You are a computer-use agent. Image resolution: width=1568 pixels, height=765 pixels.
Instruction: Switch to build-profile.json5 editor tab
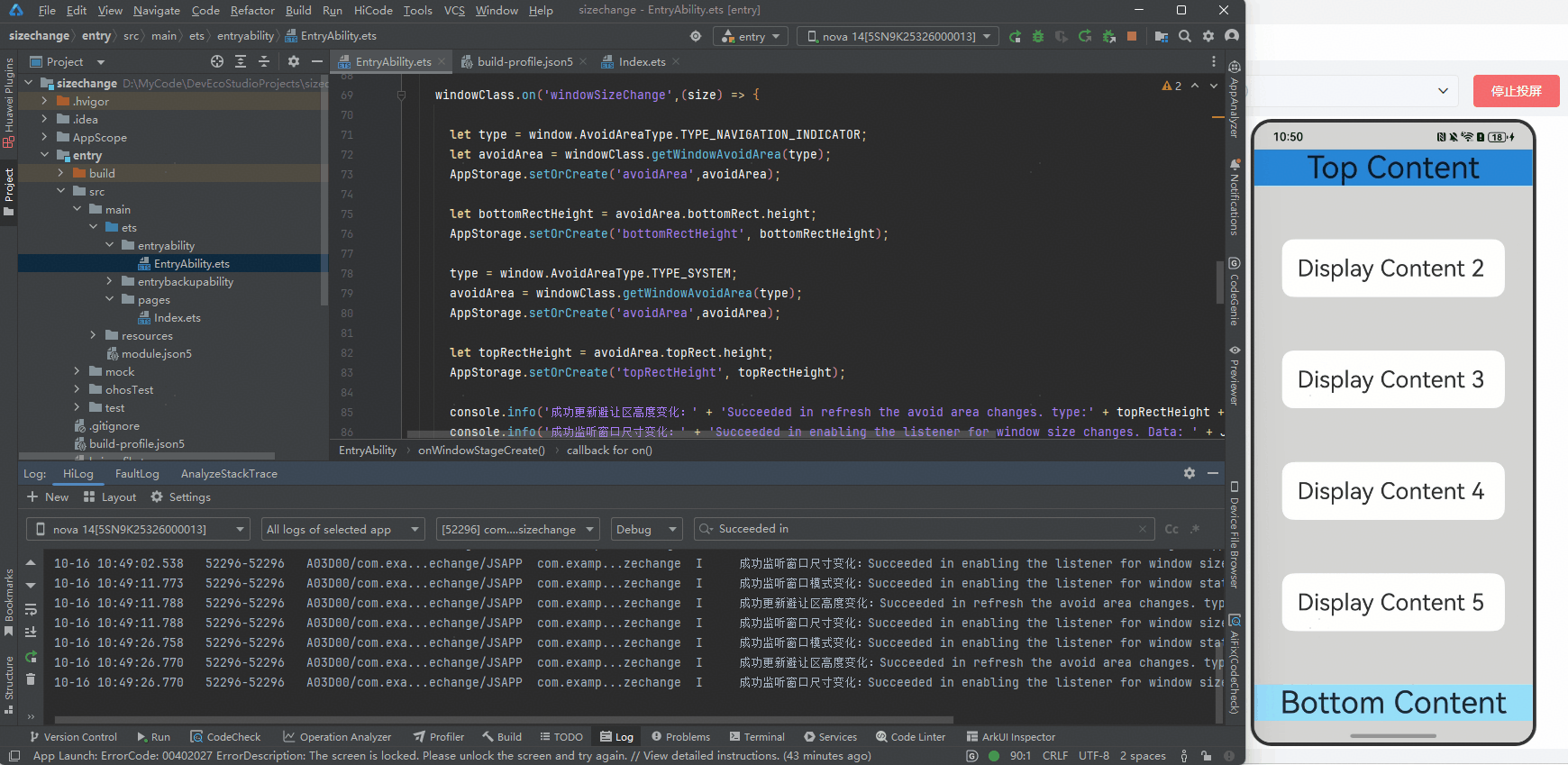pyautogui.click(x=524, y=61)
